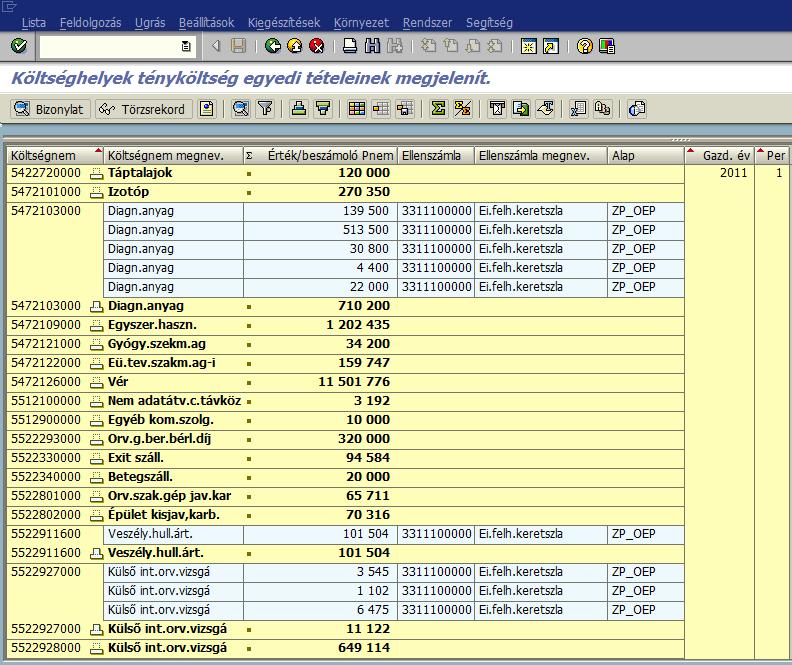Click the Subtotals icon
This screenshot has width=792, height=665.
click(463, 109)
